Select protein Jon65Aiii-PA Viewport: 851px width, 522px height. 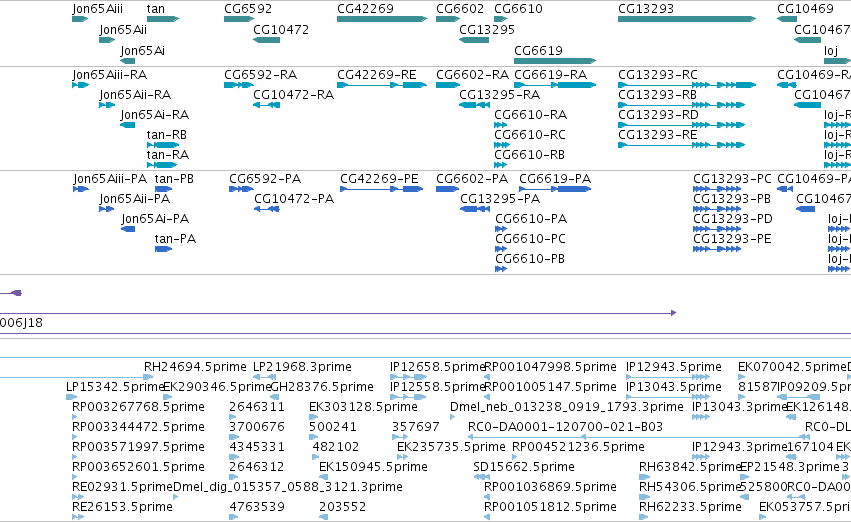110,179
